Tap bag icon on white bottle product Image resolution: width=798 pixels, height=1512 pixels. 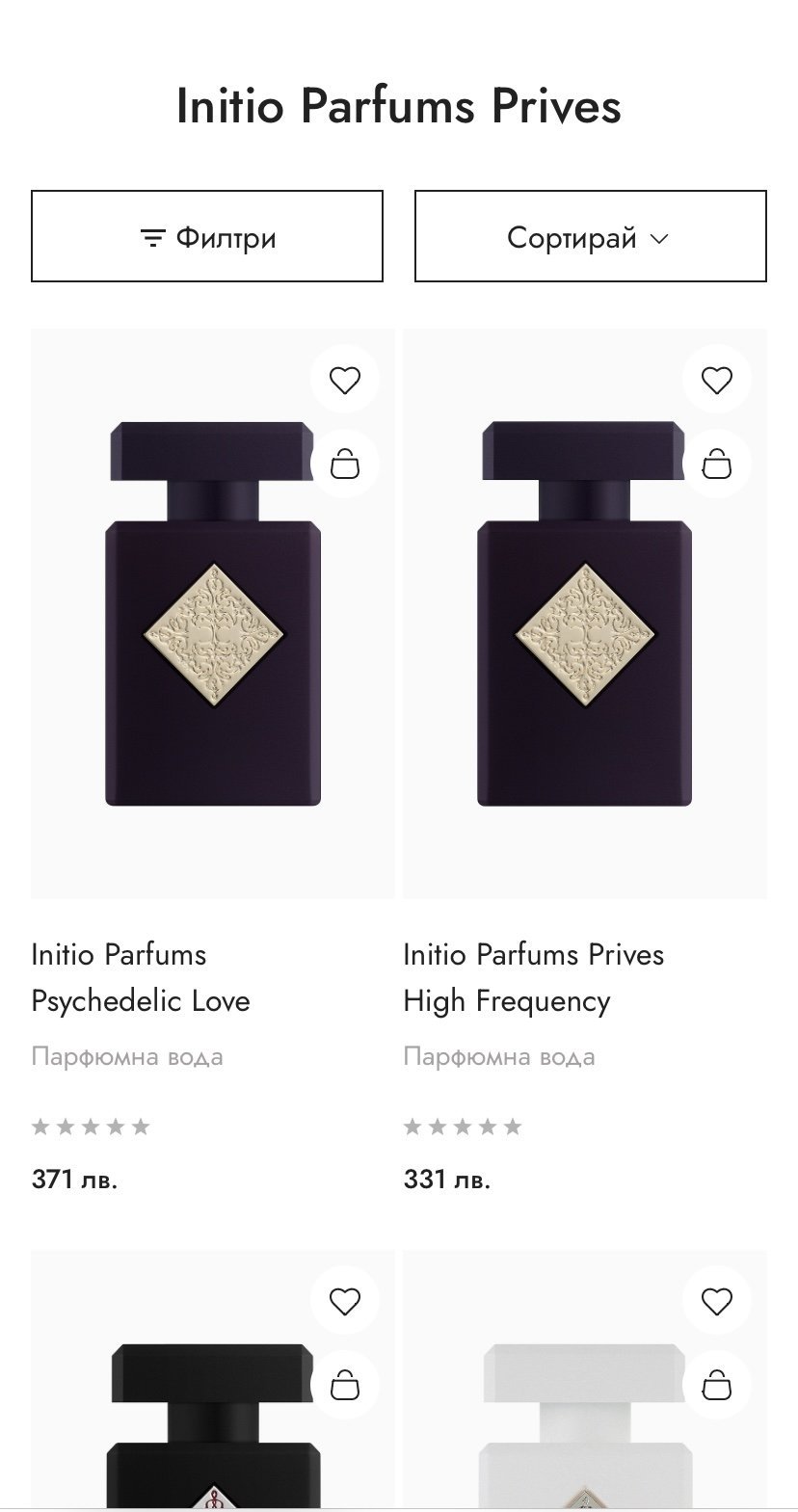(716, 1386)
